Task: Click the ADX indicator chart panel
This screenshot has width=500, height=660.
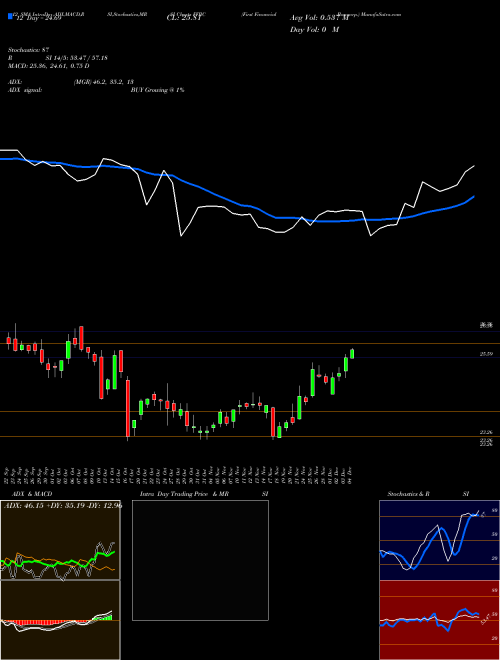Action: [x=60, y=540]
